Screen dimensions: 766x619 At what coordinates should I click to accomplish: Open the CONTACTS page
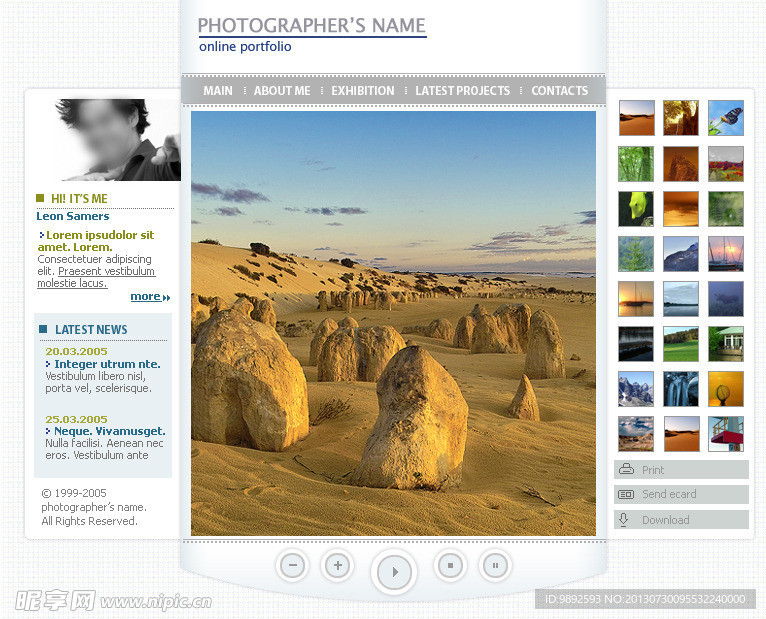(559, 91)
